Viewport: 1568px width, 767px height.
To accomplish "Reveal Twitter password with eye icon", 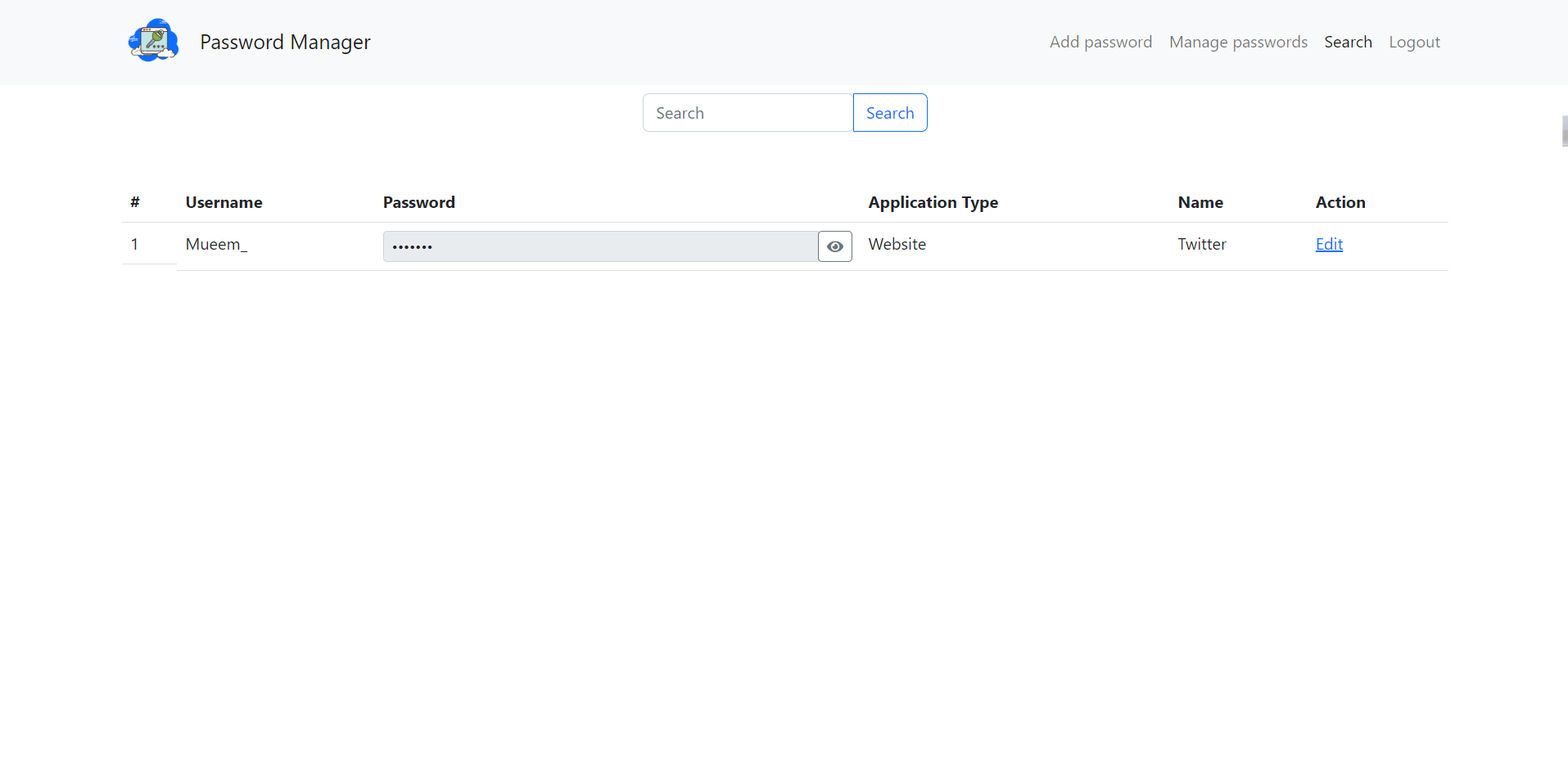I will click(x=834, y=246).
